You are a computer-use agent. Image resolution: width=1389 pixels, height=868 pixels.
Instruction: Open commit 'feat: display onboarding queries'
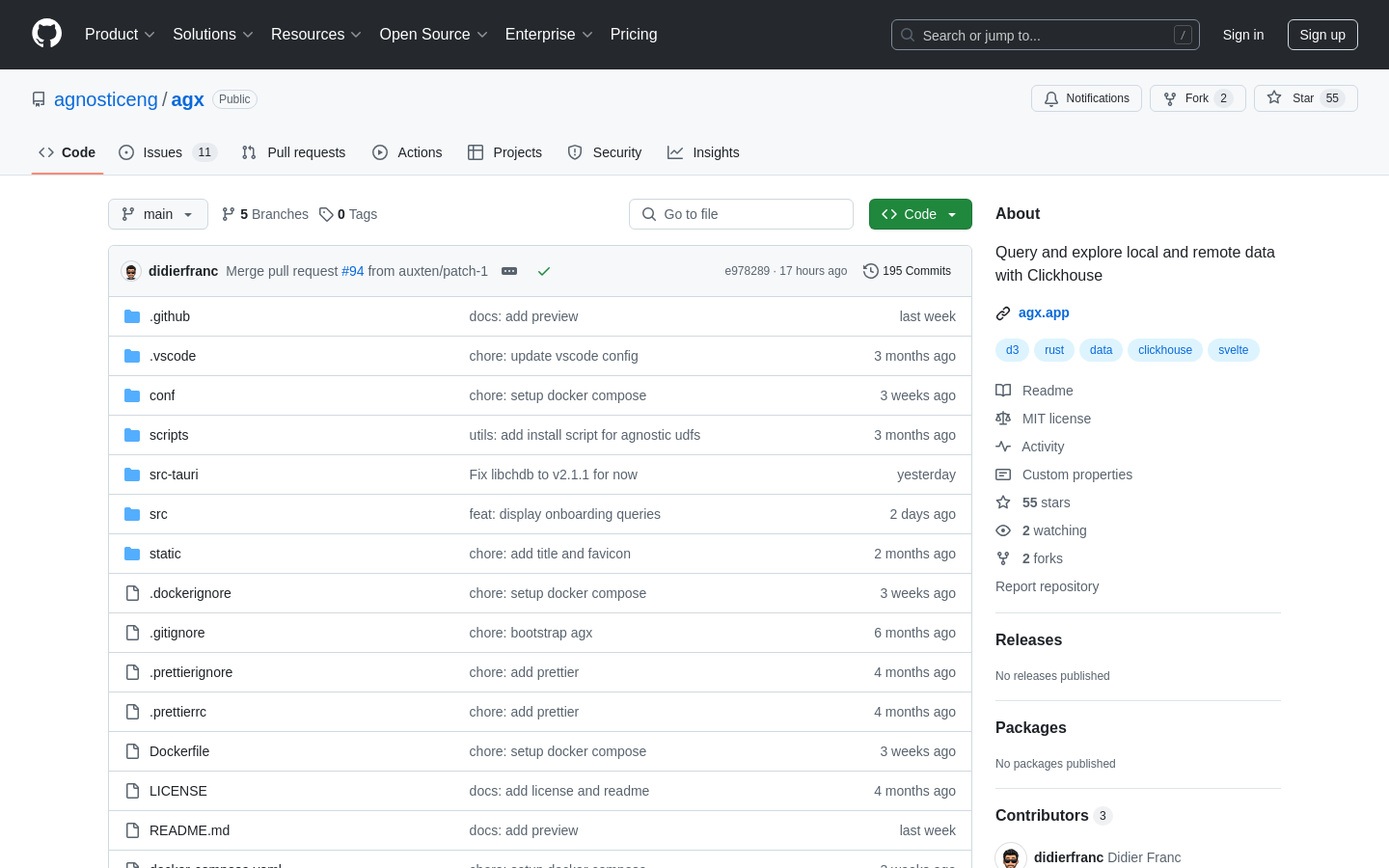(565, 514)
